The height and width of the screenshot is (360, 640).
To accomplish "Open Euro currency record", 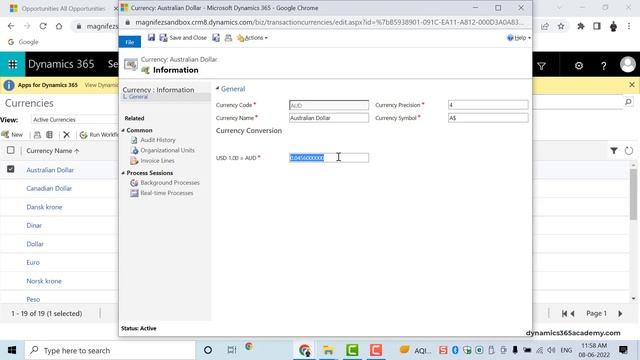I will coord(33,262).
